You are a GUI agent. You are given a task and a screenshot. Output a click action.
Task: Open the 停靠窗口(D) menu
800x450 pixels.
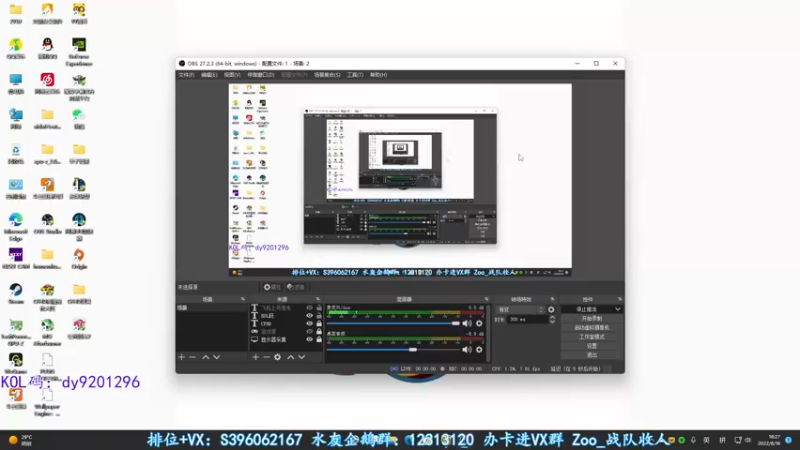pos(261,75)
